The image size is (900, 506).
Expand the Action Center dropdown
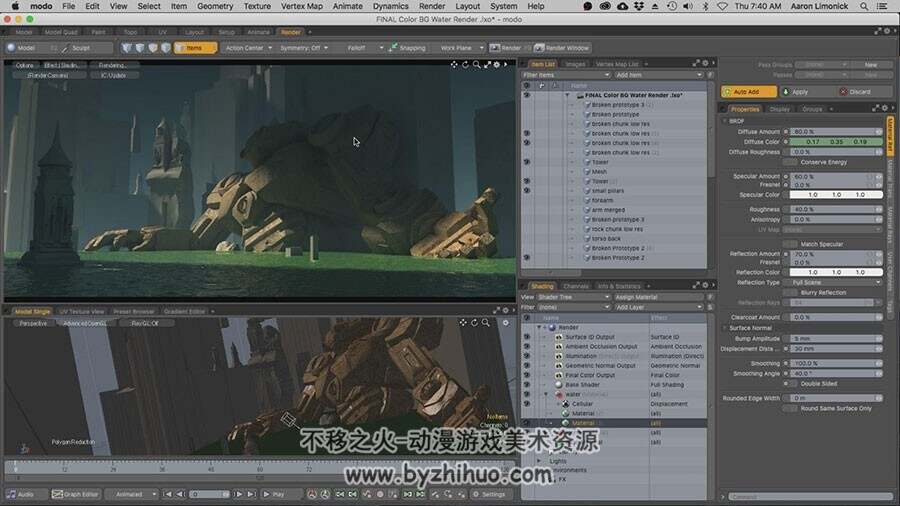(249, 48)
